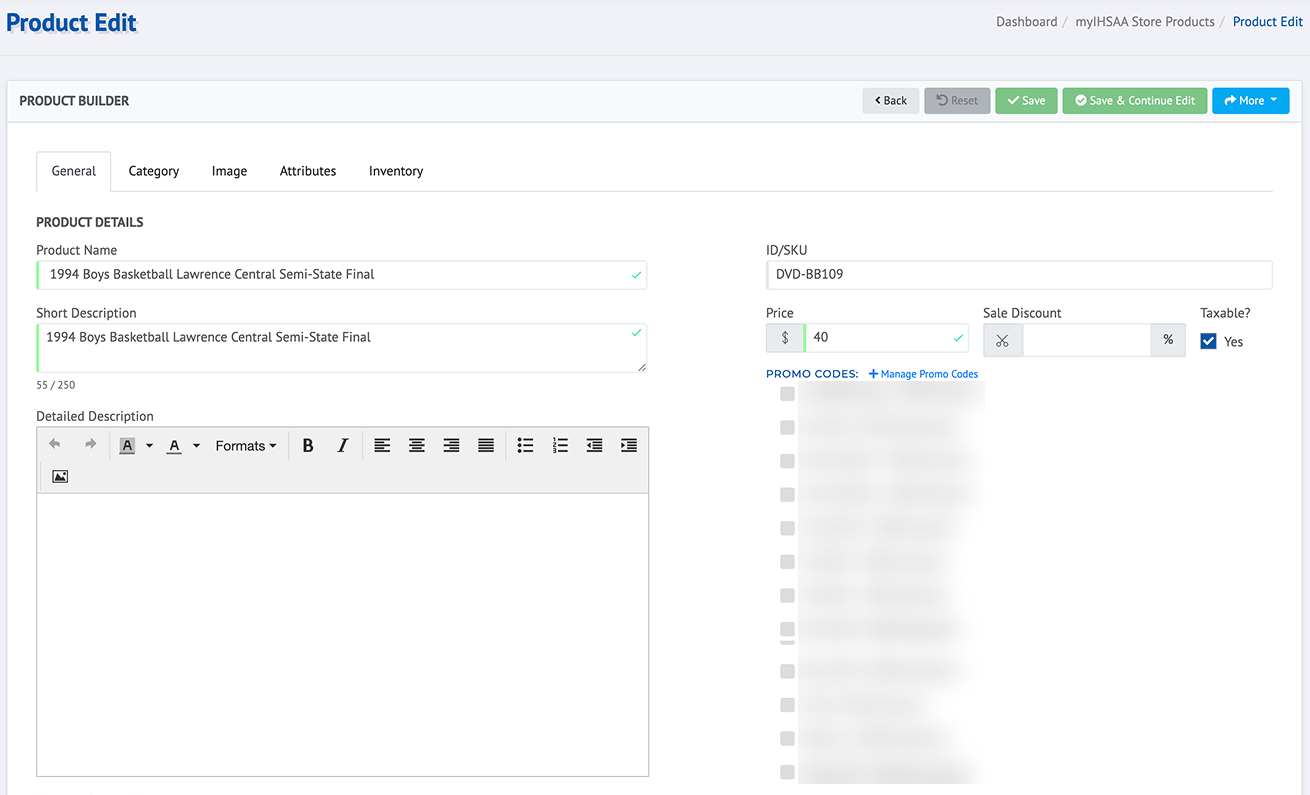Insert an image via editor toolbar
The image size is (1310, 795).
[60, 477]
